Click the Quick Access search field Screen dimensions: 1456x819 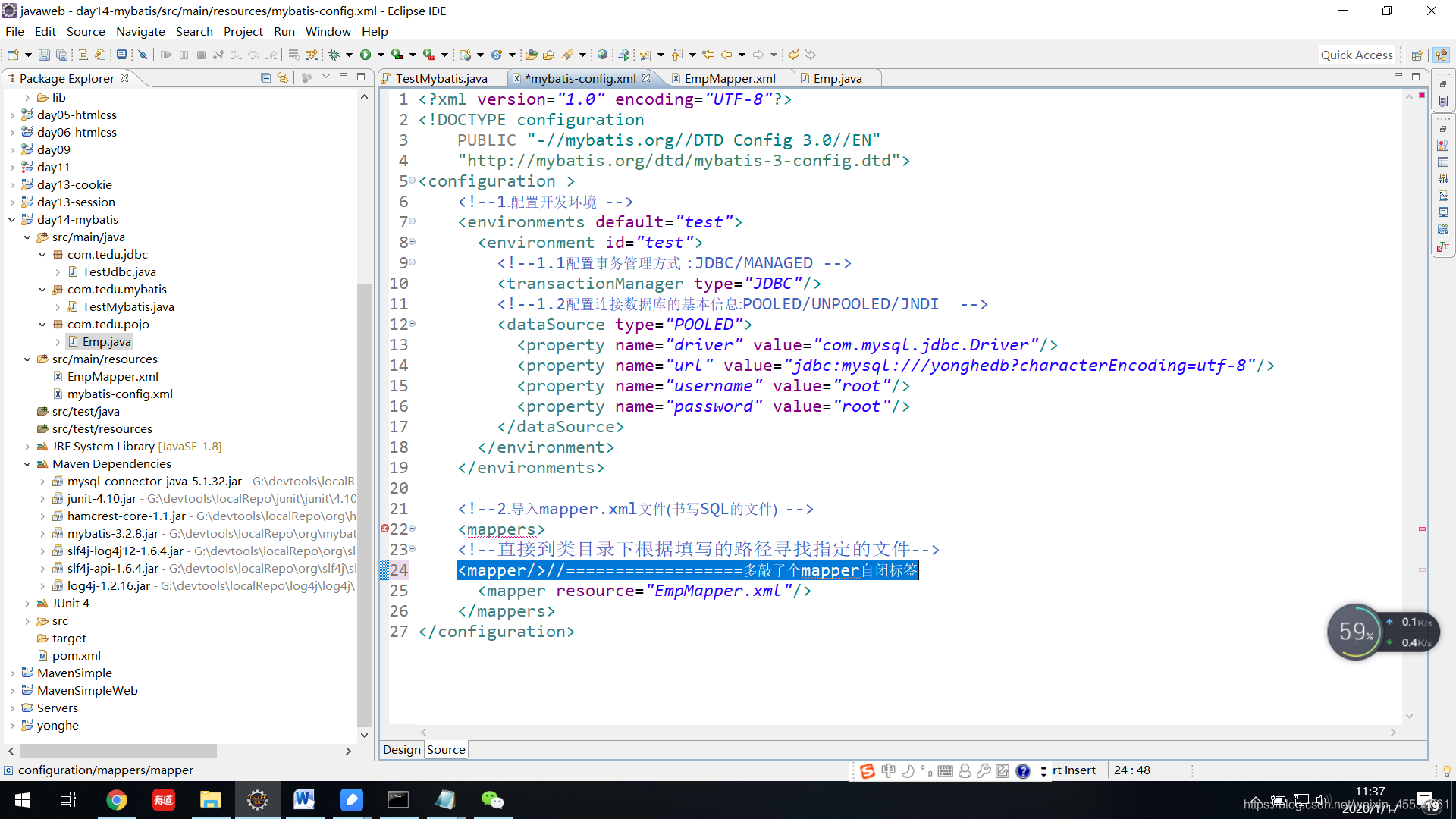(1356, 55)
